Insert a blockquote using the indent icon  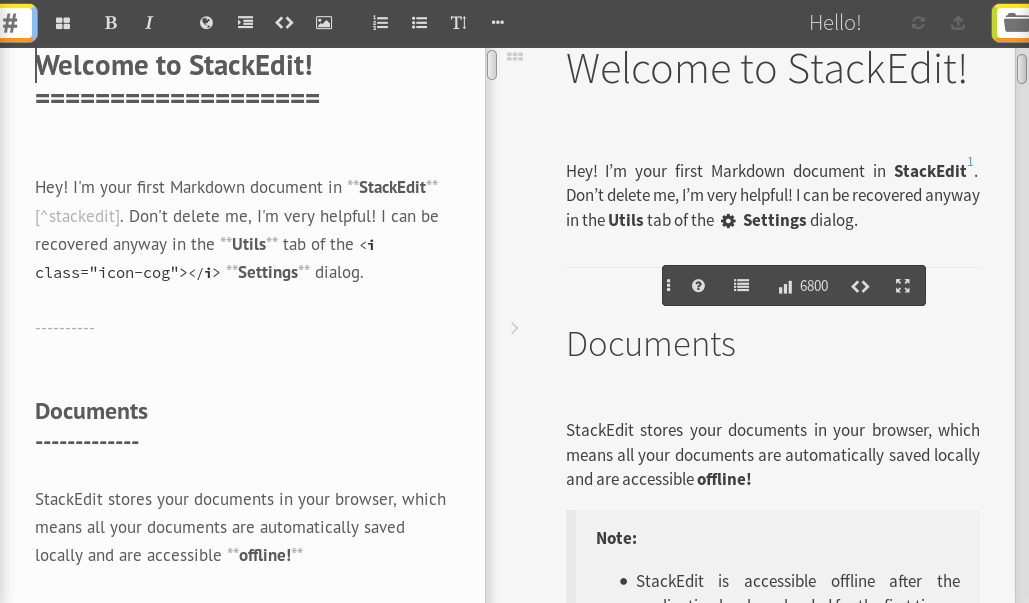pyautogui.click(x=245, y=23)
